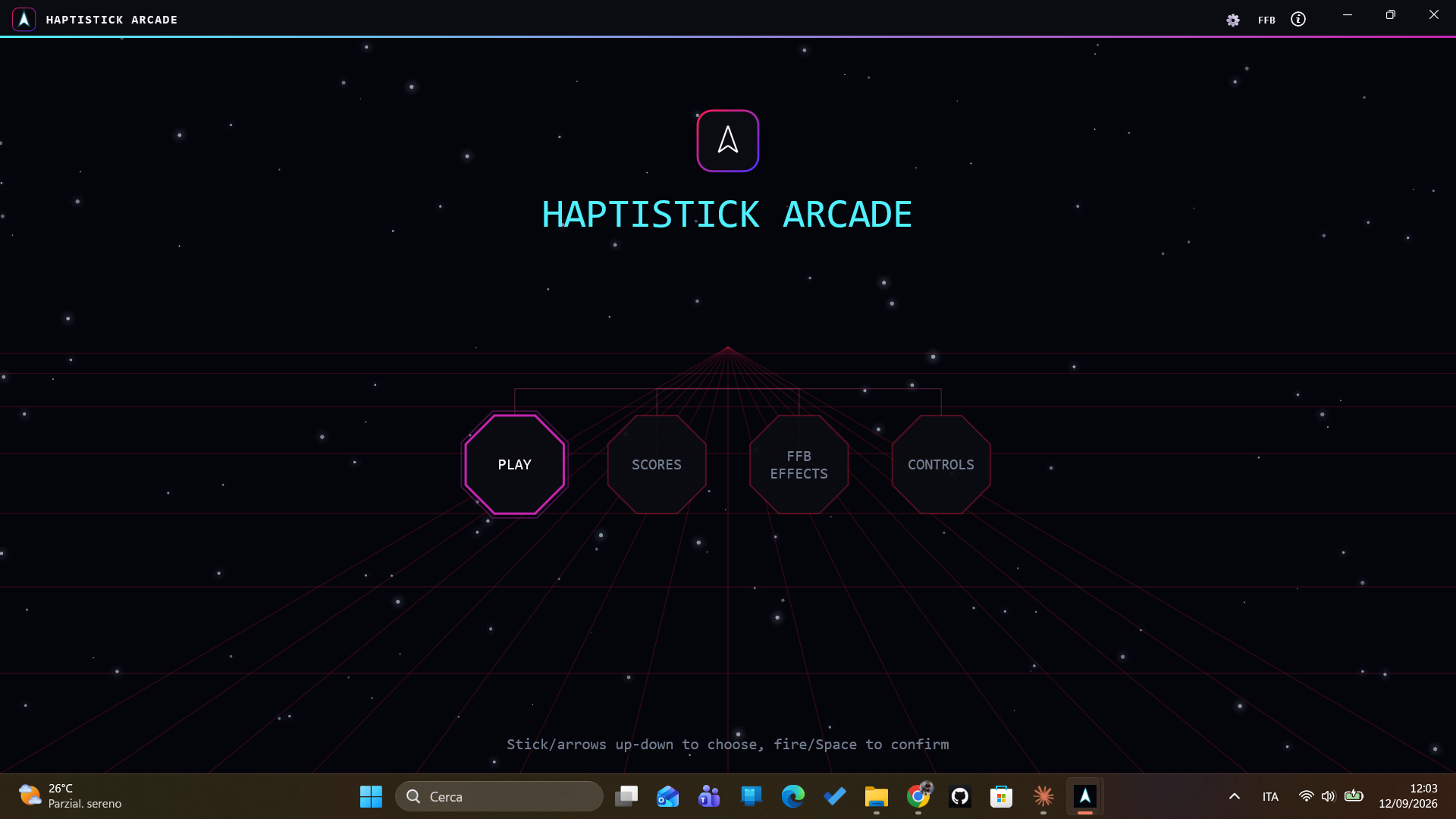Click the battery status tray icon
1456x819 pixels.
pyautogui.click(x=1354, y=795)
